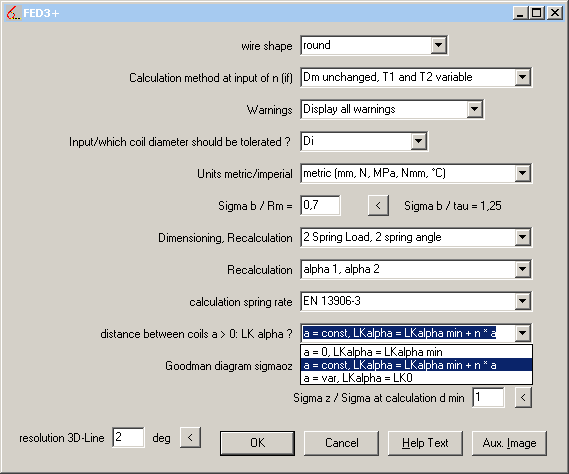The width and height of the screenshot is (569, 474).
Task: Click the Sigma b / Rm input field
Action: pos(320,205)
